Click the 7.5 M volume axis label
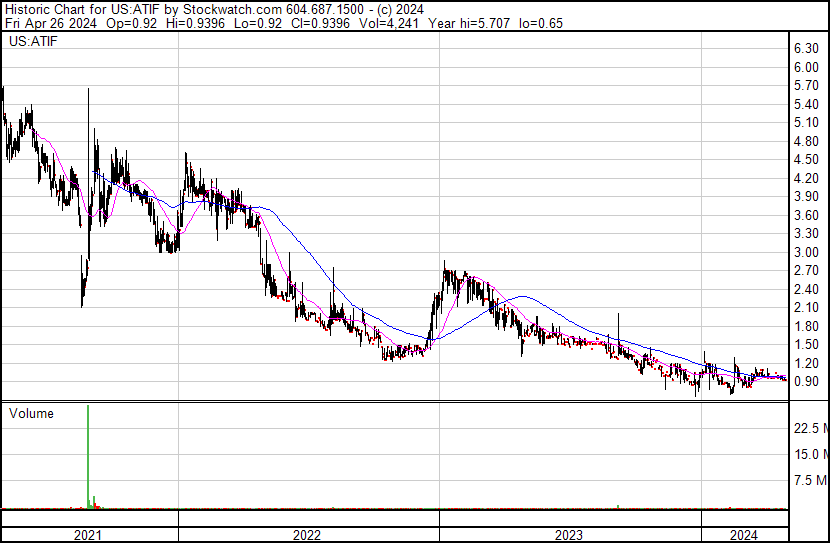830x543 pixels. (811, 481)
